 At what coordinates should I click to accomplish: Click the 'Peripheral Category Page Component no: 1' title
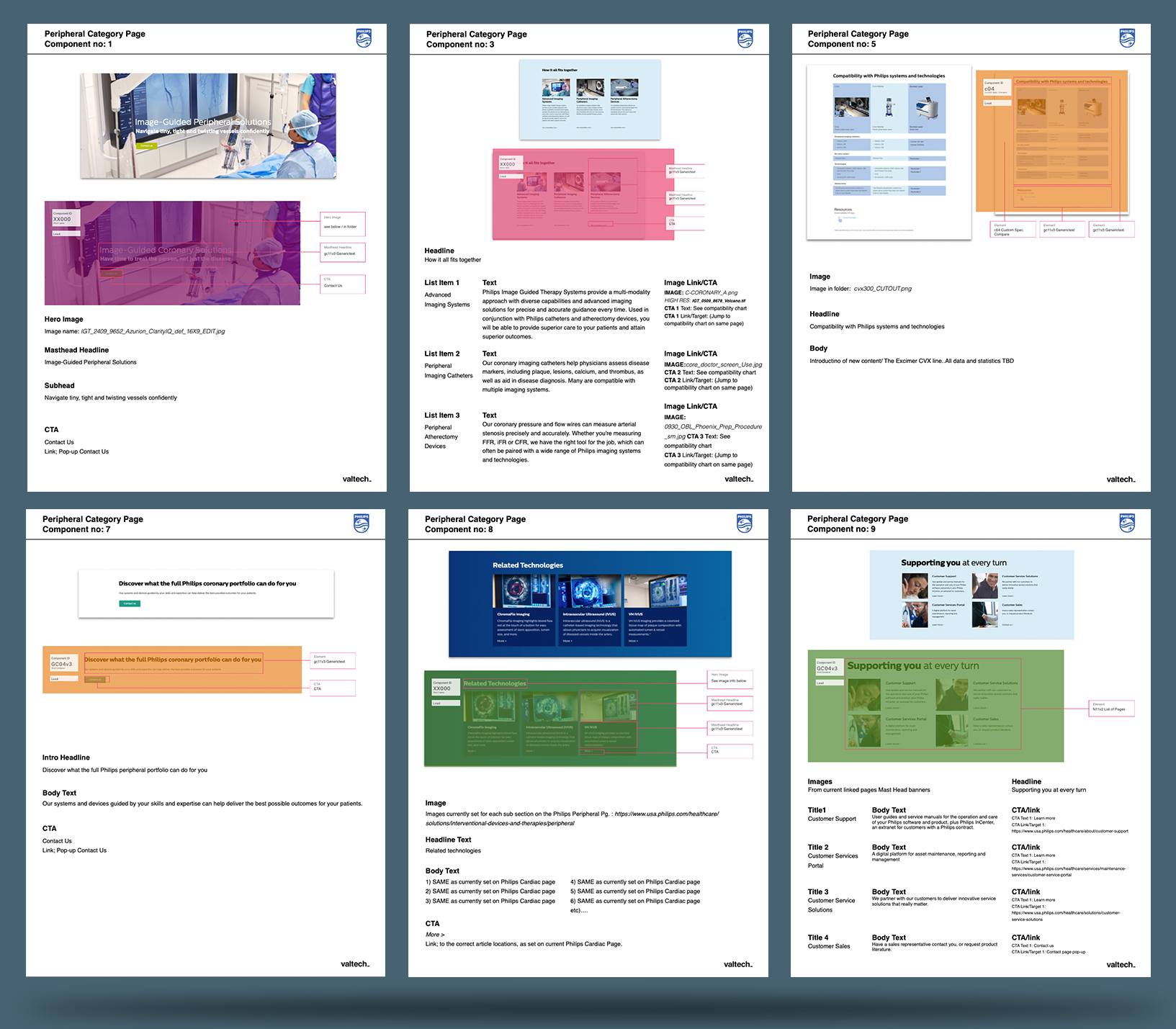[95, 39]
